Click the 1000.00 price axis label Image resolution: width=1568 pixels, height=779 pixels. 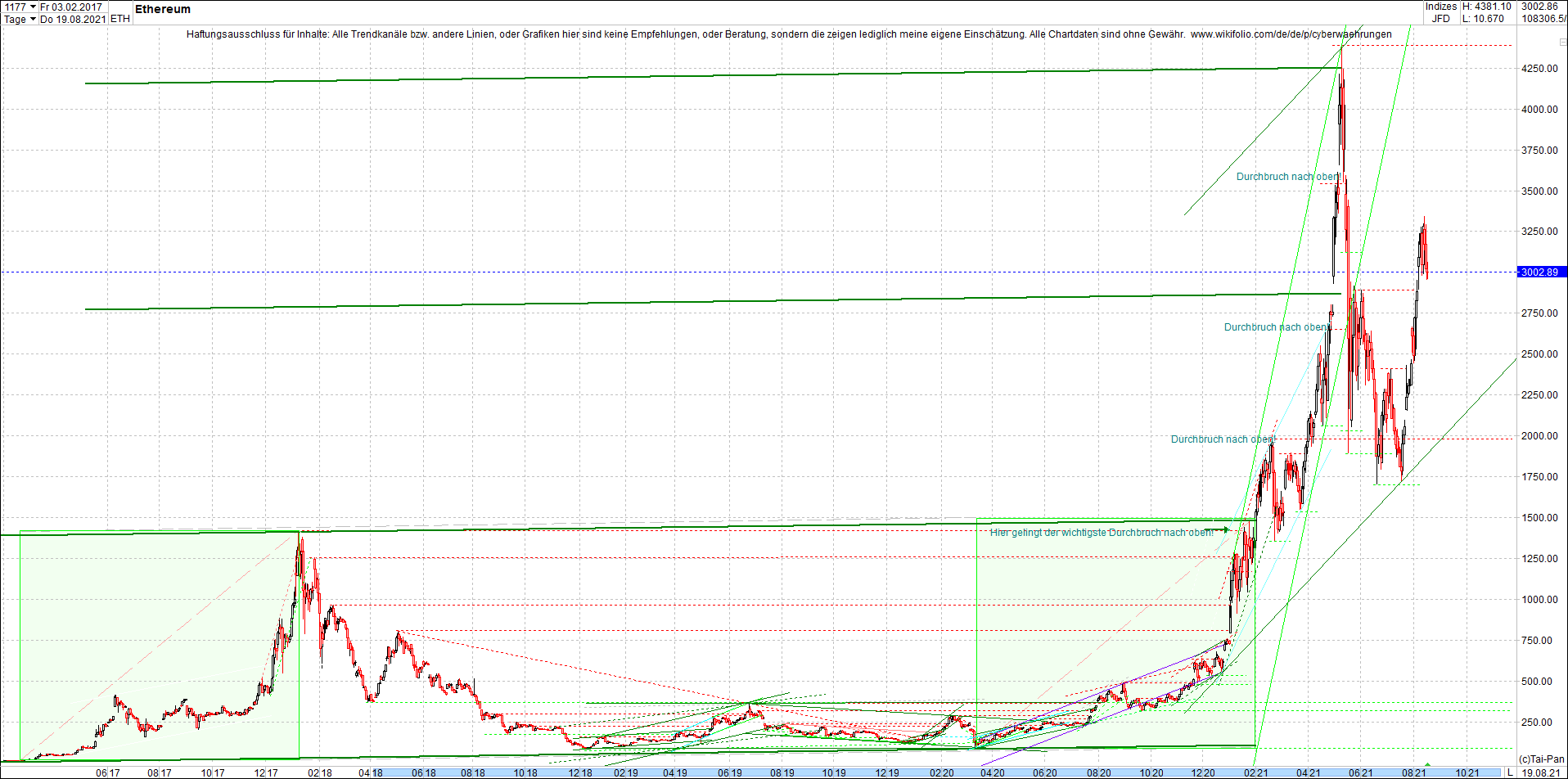(1539, 599)
